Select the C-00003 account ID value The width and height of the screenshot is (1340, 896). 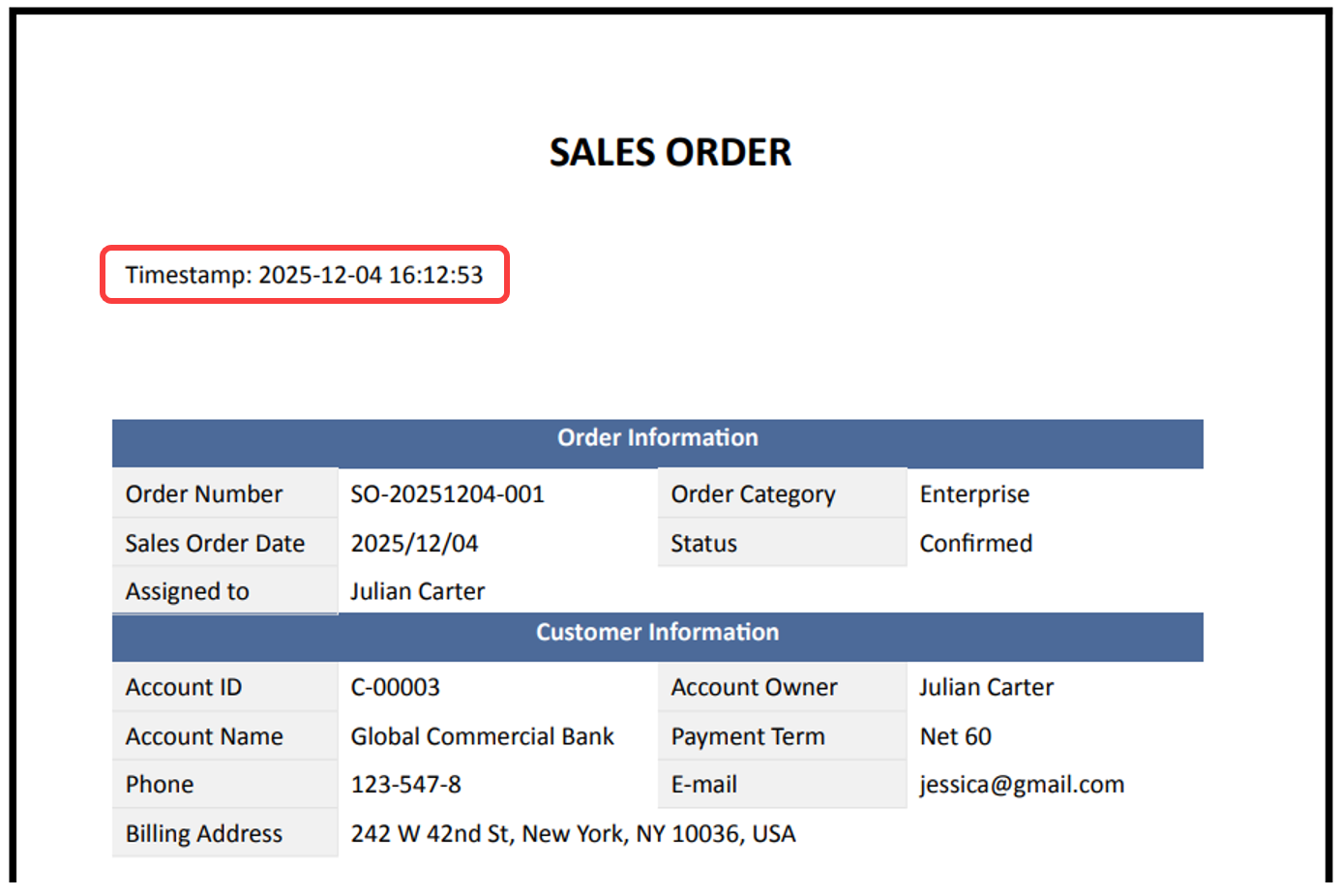point(395,688)
